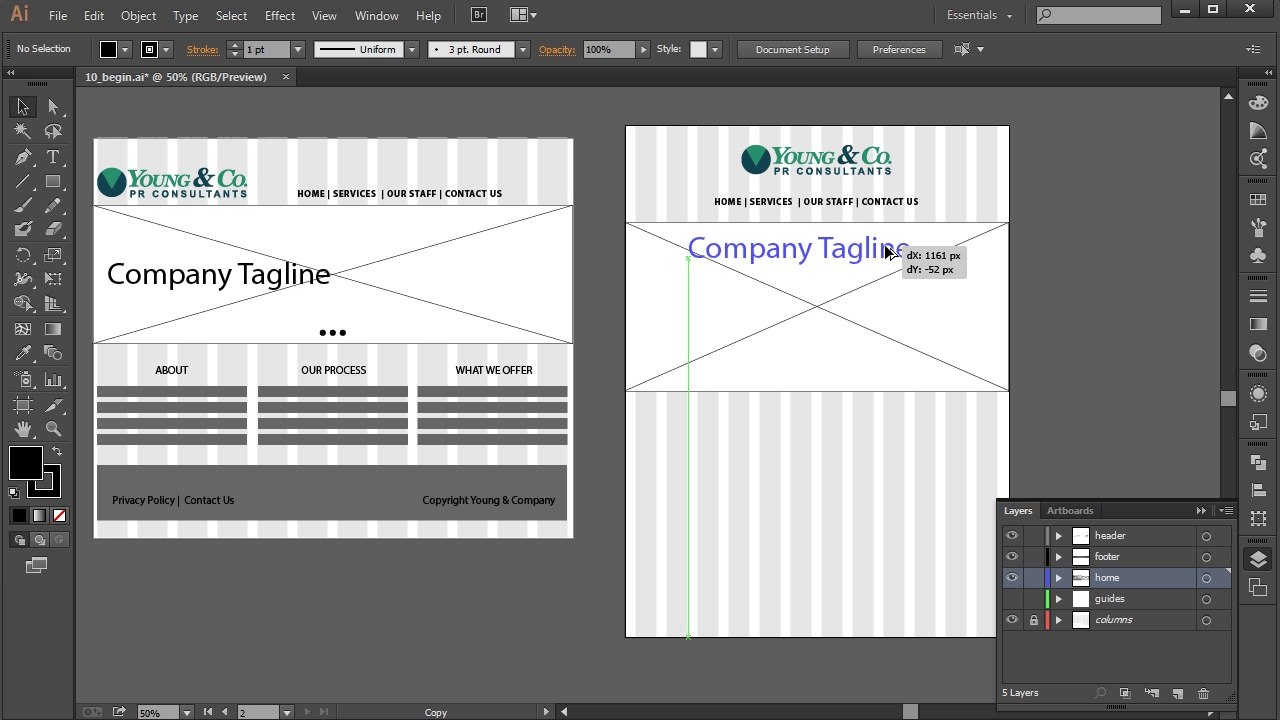Close the 10_begin.ai document tab
The image size is (1280, 720).
click(x=286, y=77)
